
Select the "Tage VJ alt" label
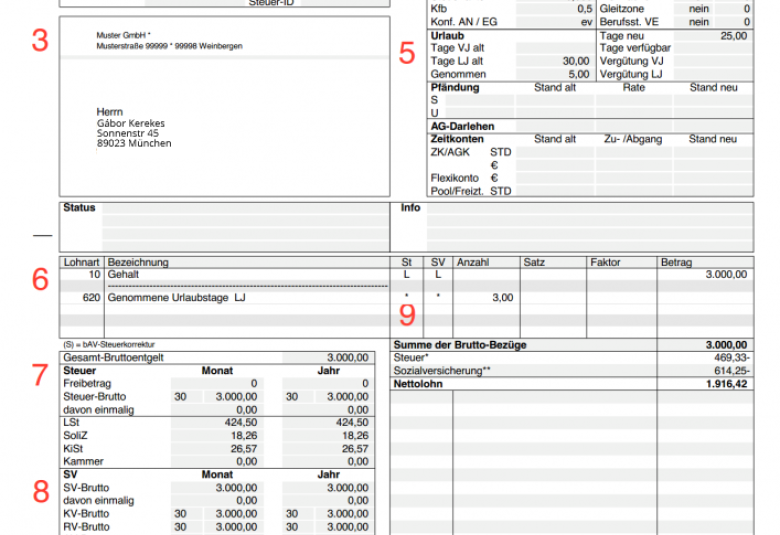pos(457,48)
